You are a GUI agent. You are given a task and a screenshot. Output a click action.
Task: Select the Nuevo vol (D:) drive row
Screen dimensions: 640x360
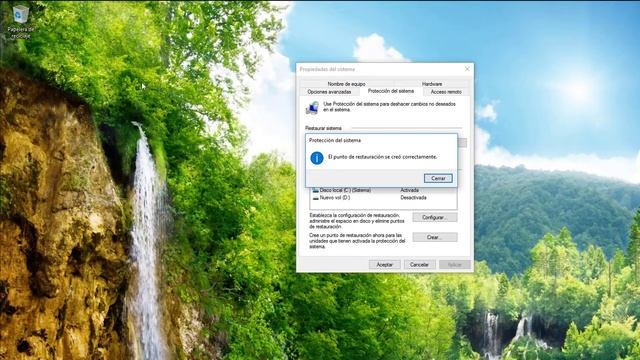(383, 198)
